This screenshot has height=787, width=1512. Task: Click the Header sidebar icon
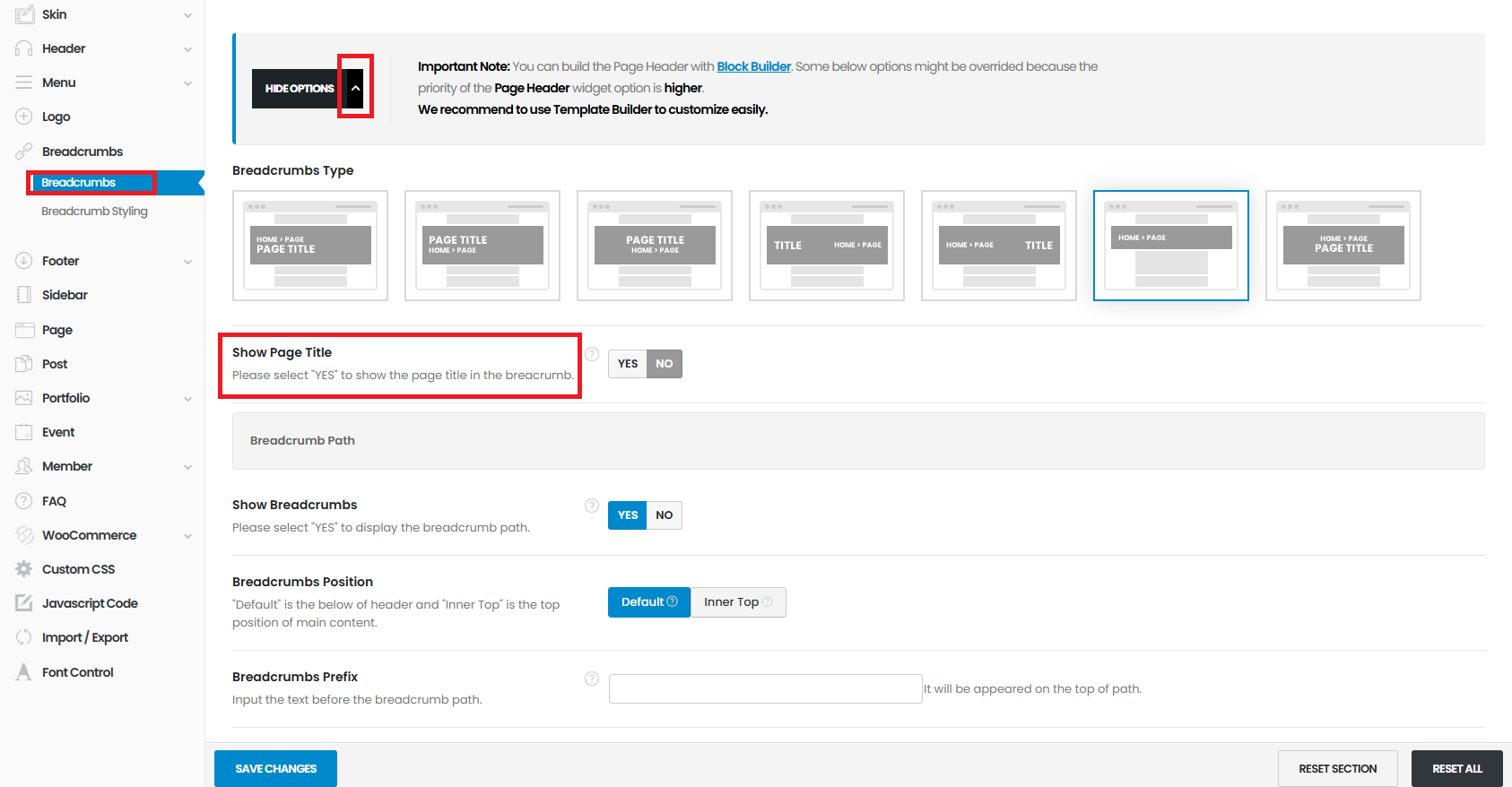click(x=24, y=48)
